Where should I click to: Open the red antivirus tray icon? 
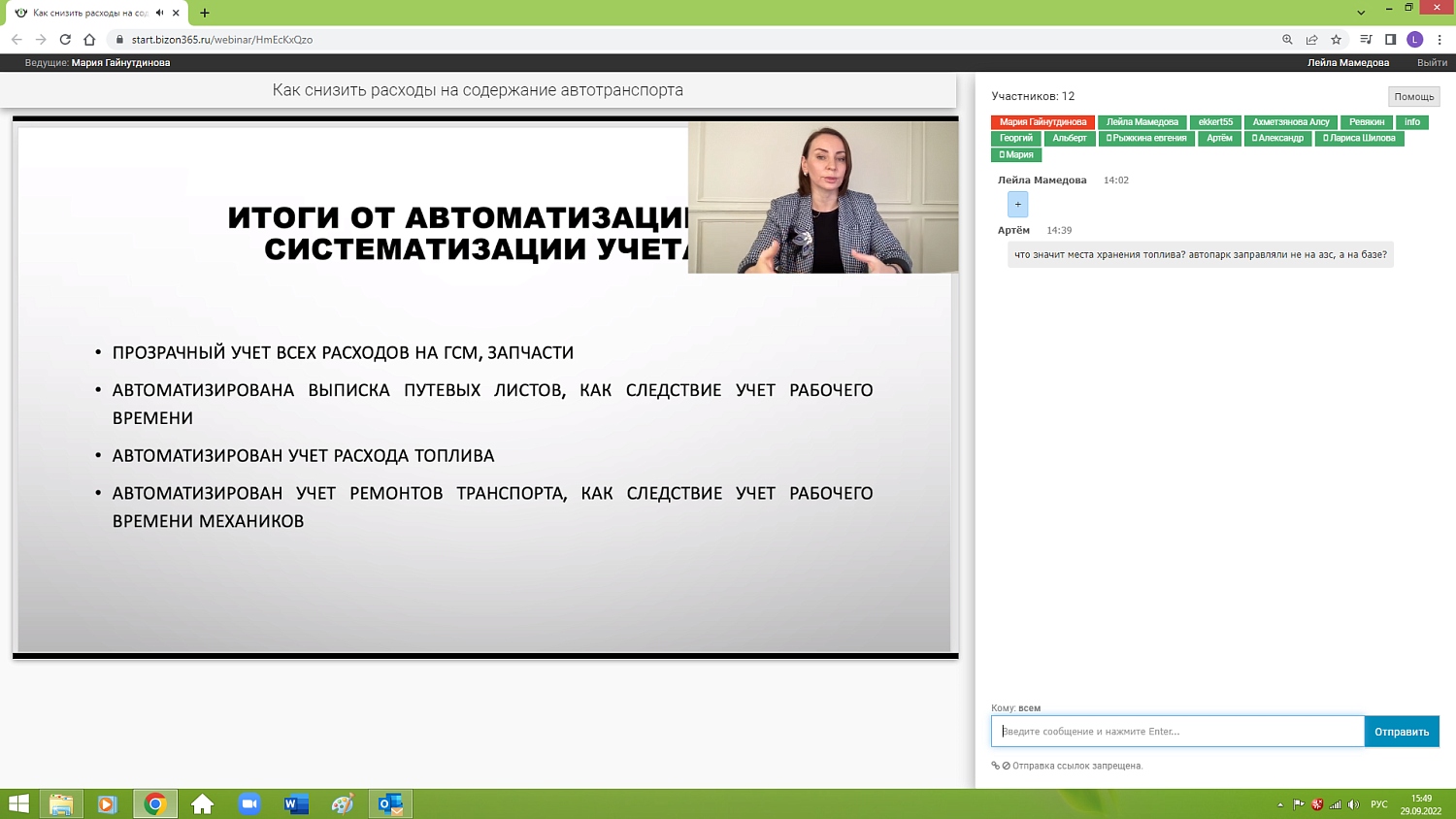(x=1317, y=804)
